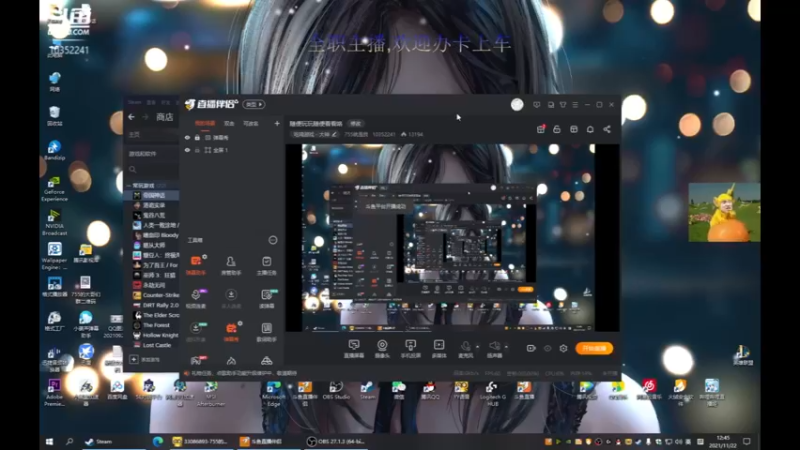Toggle lock on the 全屏 1 source
The width and height of the screenshot is (800, 450).
point(197,150)
